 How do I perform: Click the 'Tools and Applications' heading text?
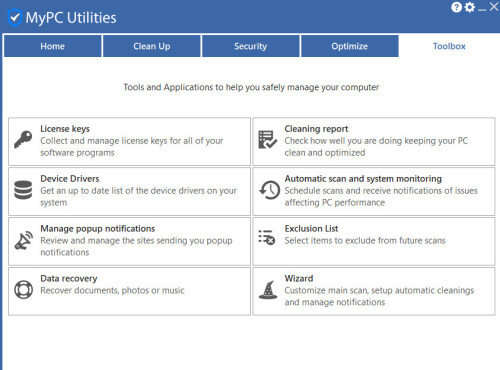(251, 87)
